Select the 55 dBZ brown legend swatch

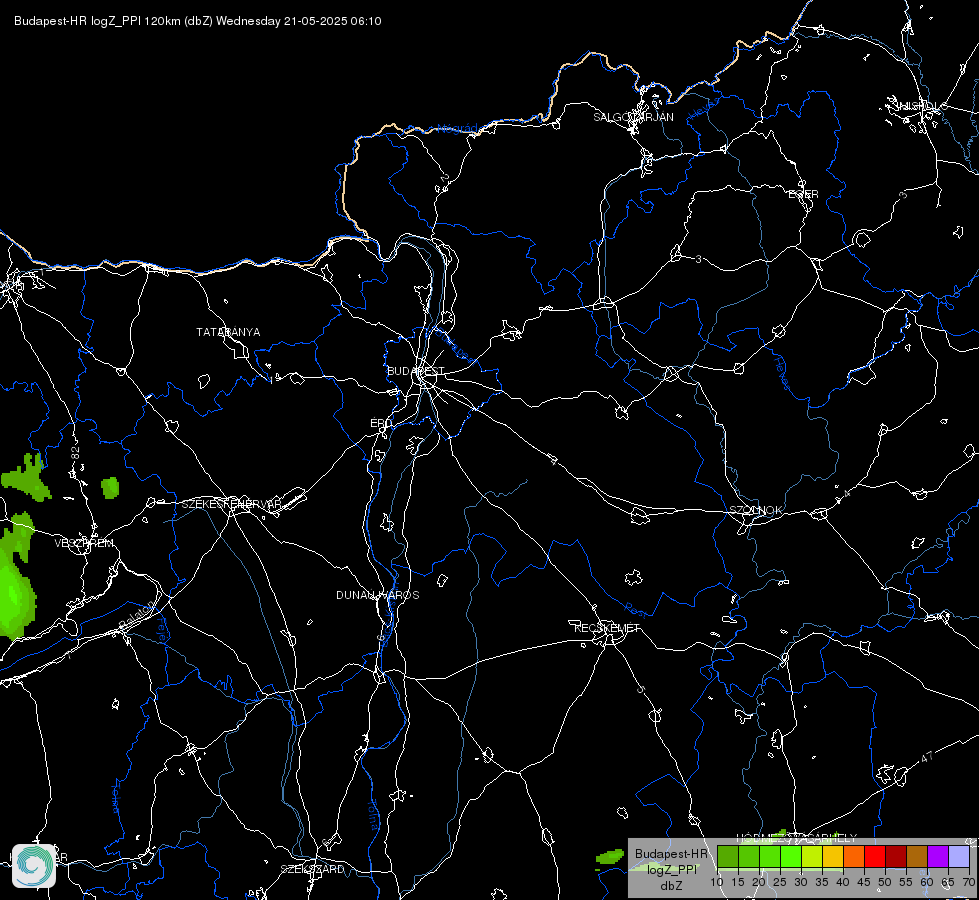tap(917, 856)
